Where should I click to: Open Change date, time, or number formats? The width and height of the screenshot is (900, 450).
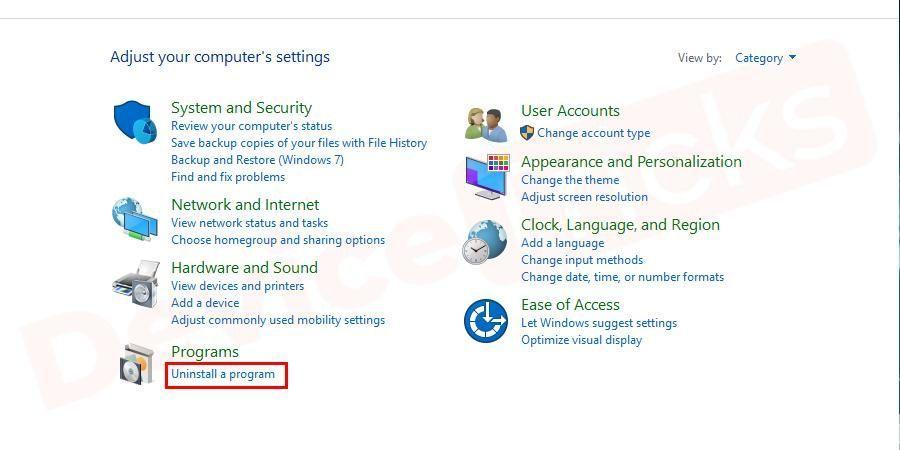pos(622,277)
